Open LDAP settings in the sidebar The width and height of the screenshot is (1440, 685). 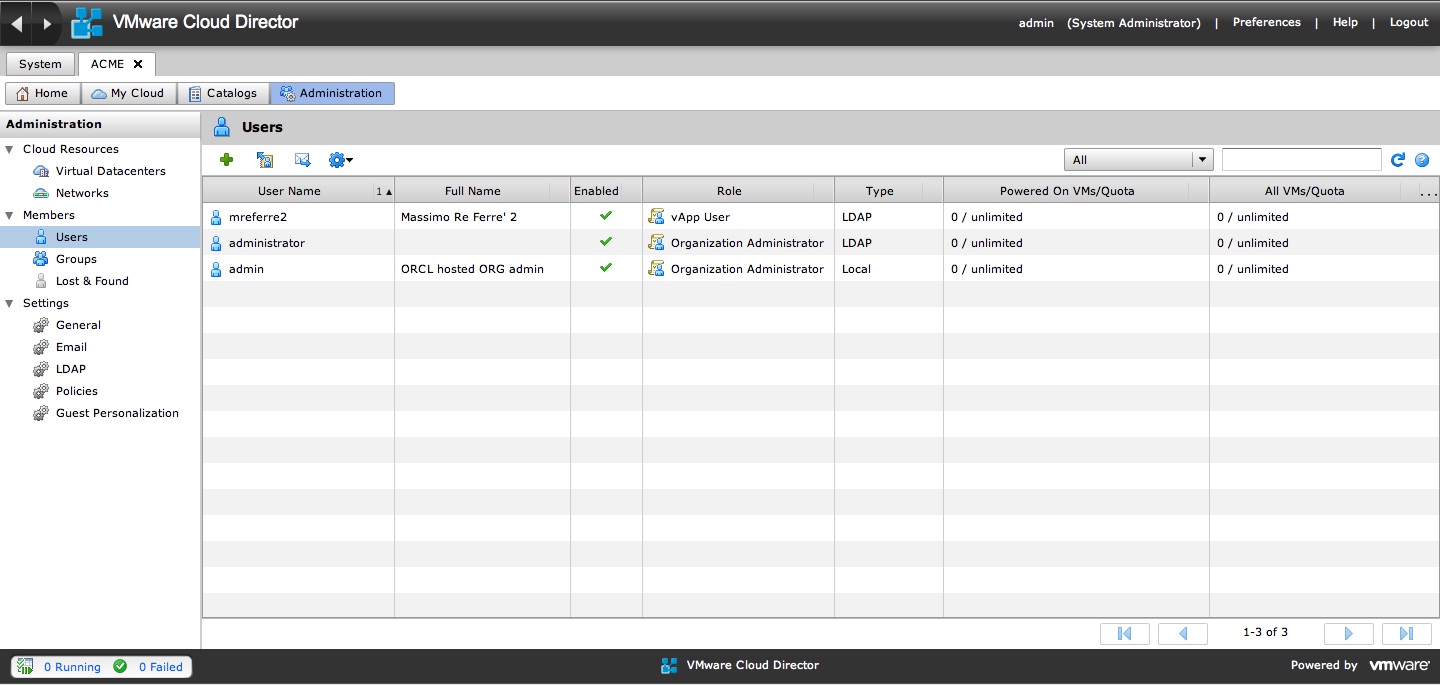coord(71,369)
